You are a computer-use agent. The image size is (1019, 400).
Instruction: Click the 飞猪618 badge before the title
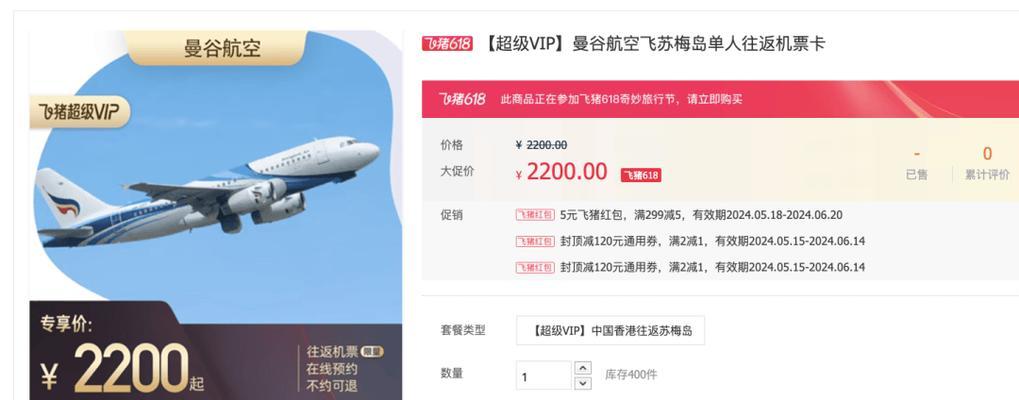[x=447, y=44]
